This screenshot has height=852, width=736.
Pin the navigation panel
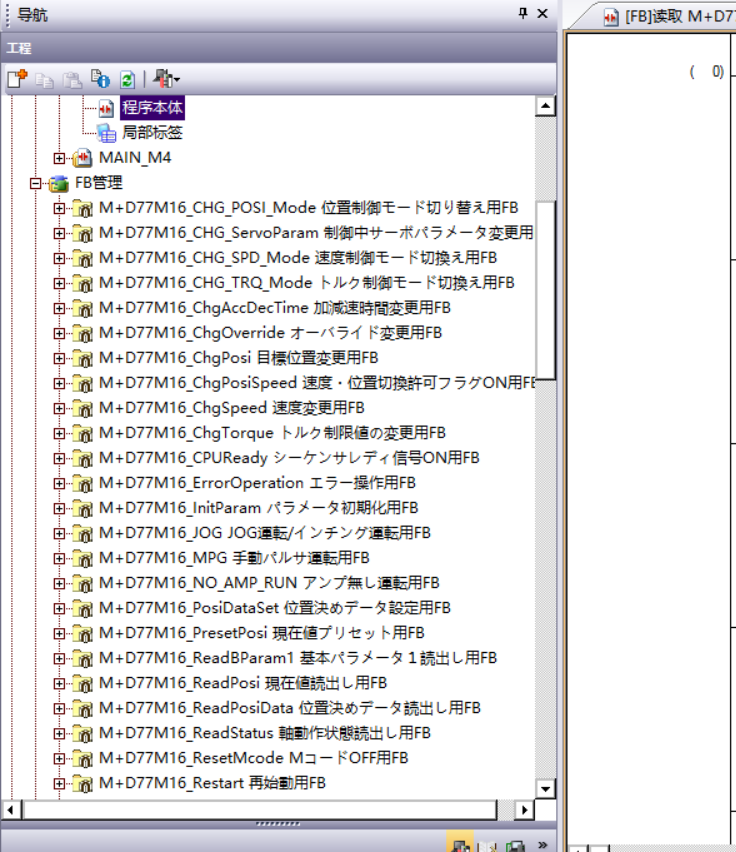(523, 14)
